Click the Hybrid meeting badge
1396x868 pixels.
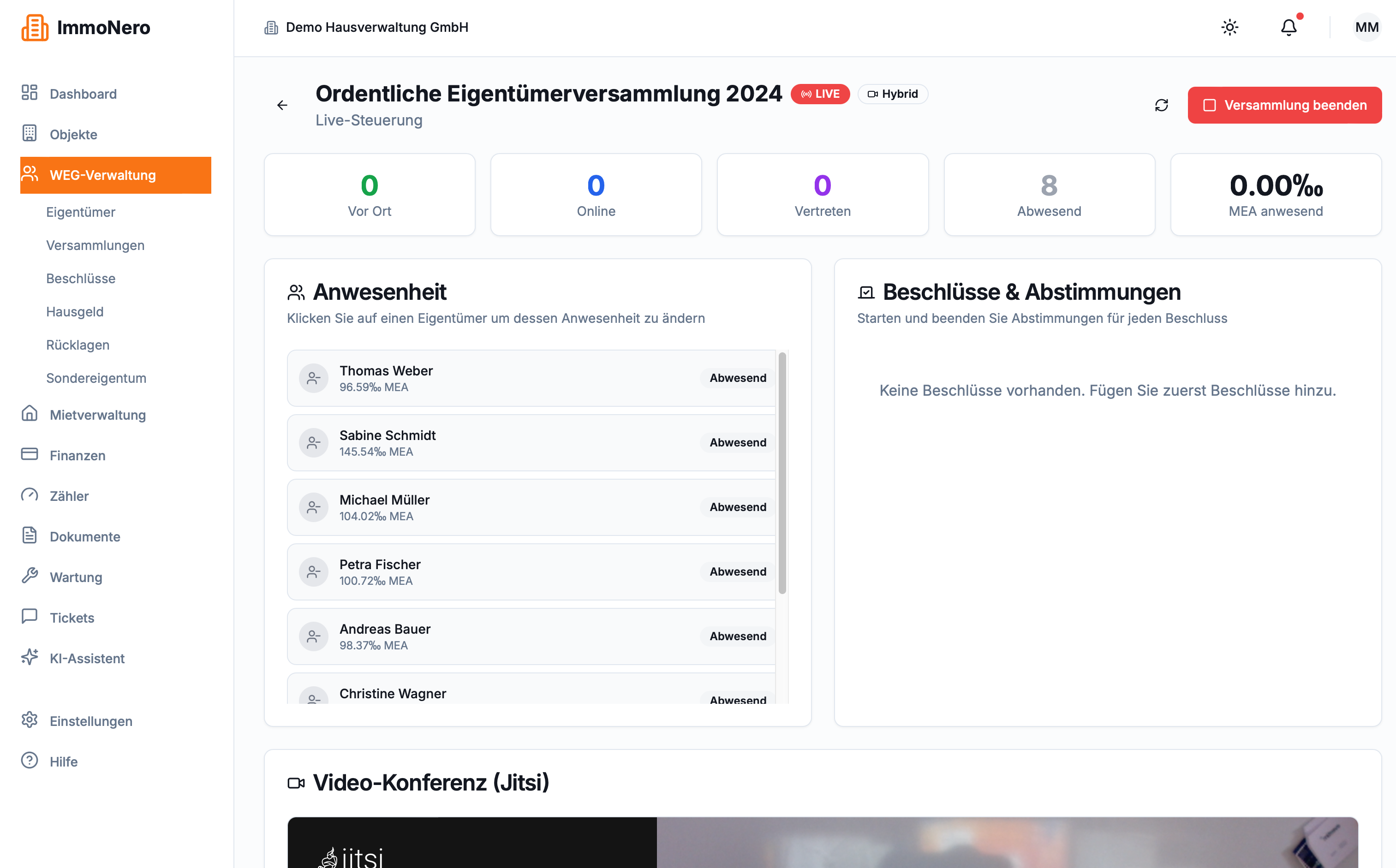[x=892, y=94]
